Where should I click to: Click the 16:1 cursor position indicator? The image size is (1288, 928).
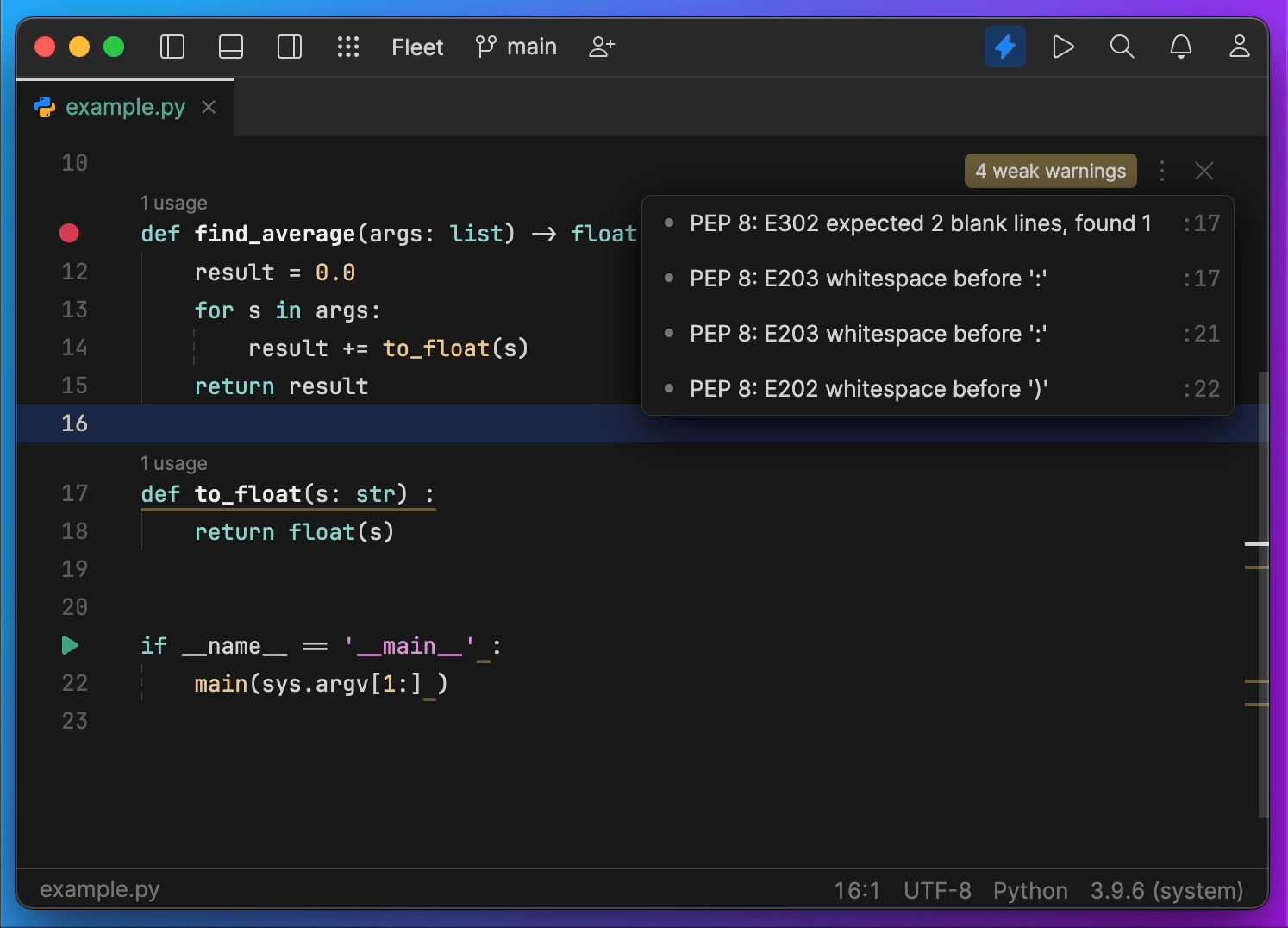click(x=857, y=890)
